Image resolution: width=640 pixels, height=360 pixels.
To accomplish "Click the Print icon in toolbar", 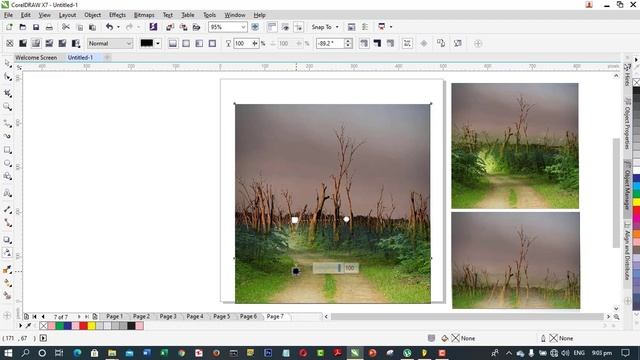I will click(x=49, y=27).
